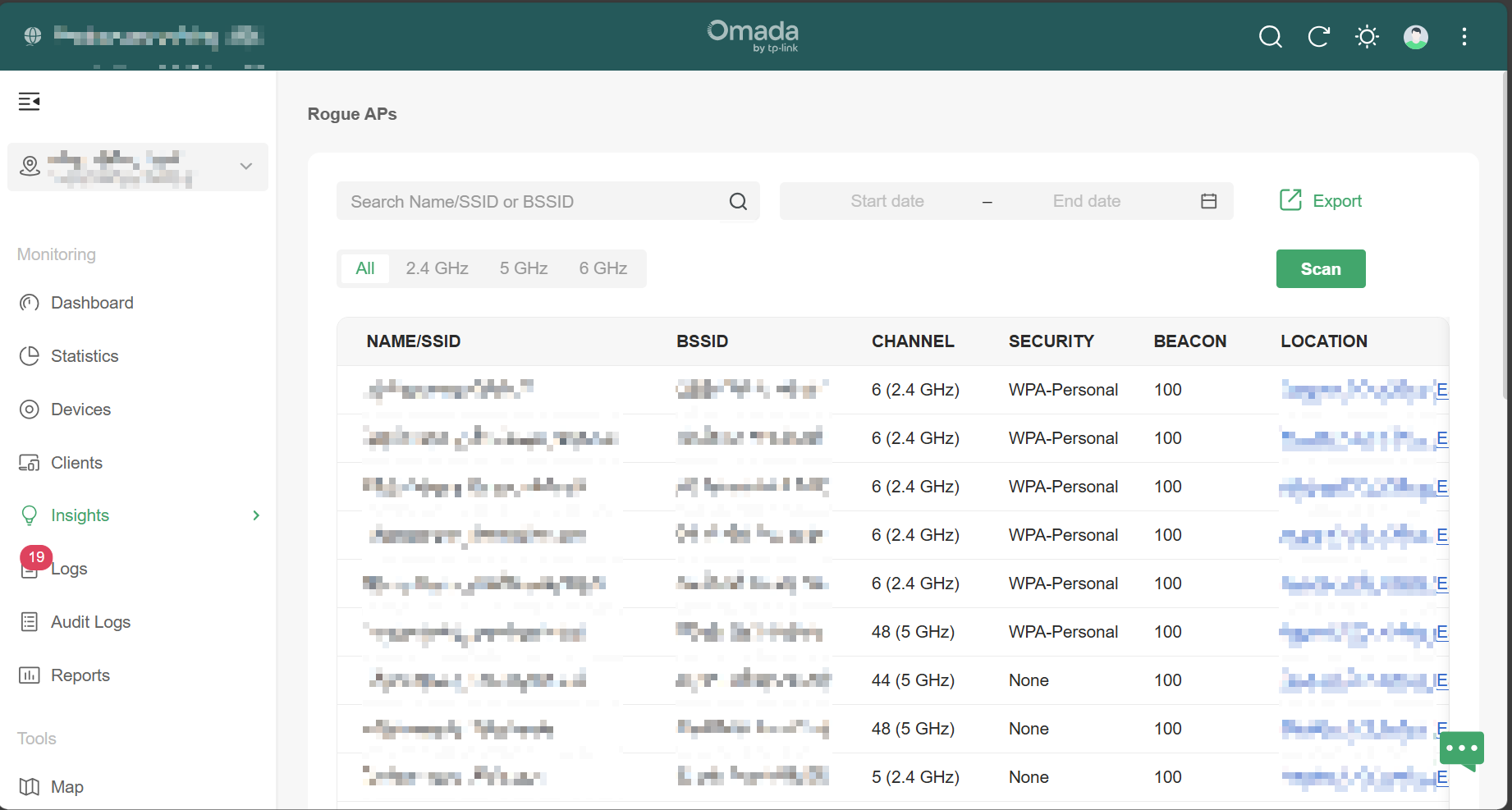Select the 2.4 GHz band tab
The image size is (1512, 810).
click(437, 268)
